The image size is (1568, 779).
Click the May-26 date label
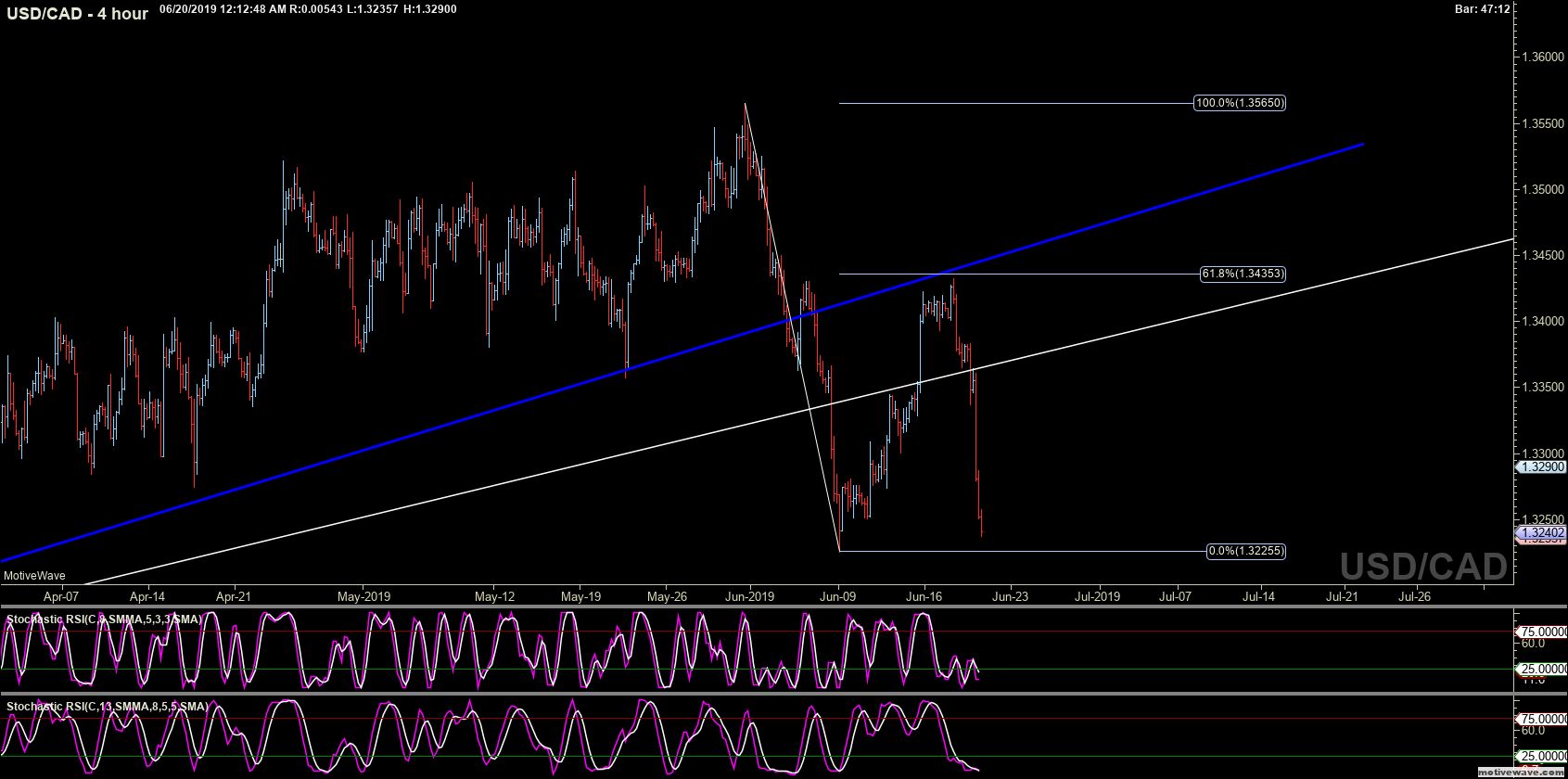(x=667, y=596)
